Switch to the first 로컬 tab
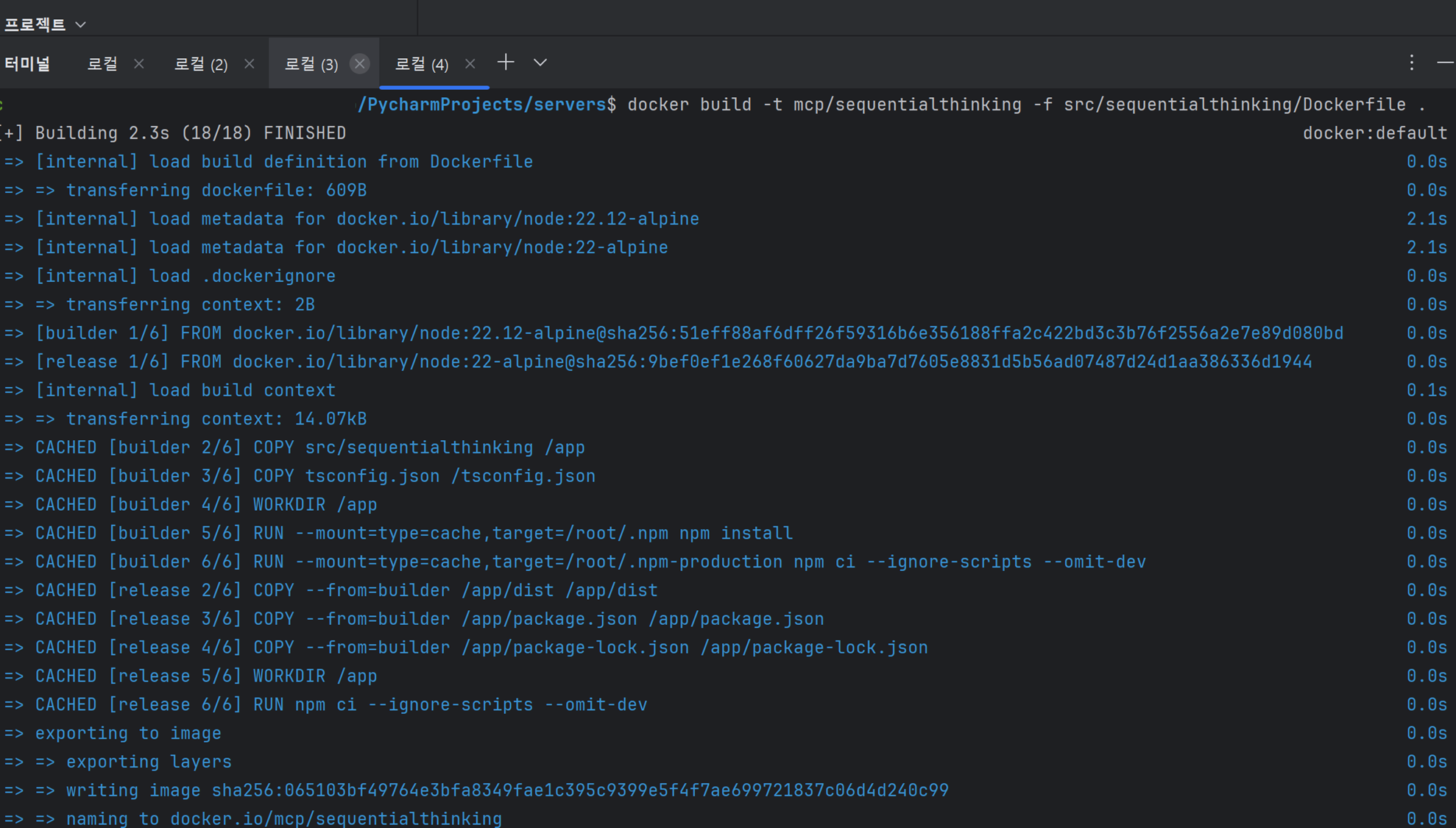The height and width of the screenshot is (828, 1456). pyautogui.click(x=102, y=64)
